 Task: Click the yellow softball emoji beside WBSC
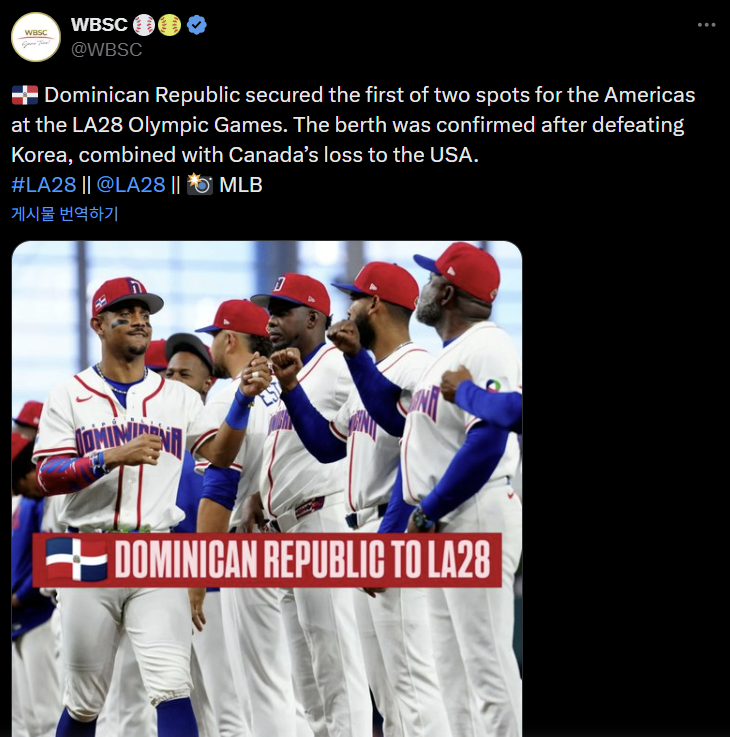pyautogui.click(x=170, y=25)
